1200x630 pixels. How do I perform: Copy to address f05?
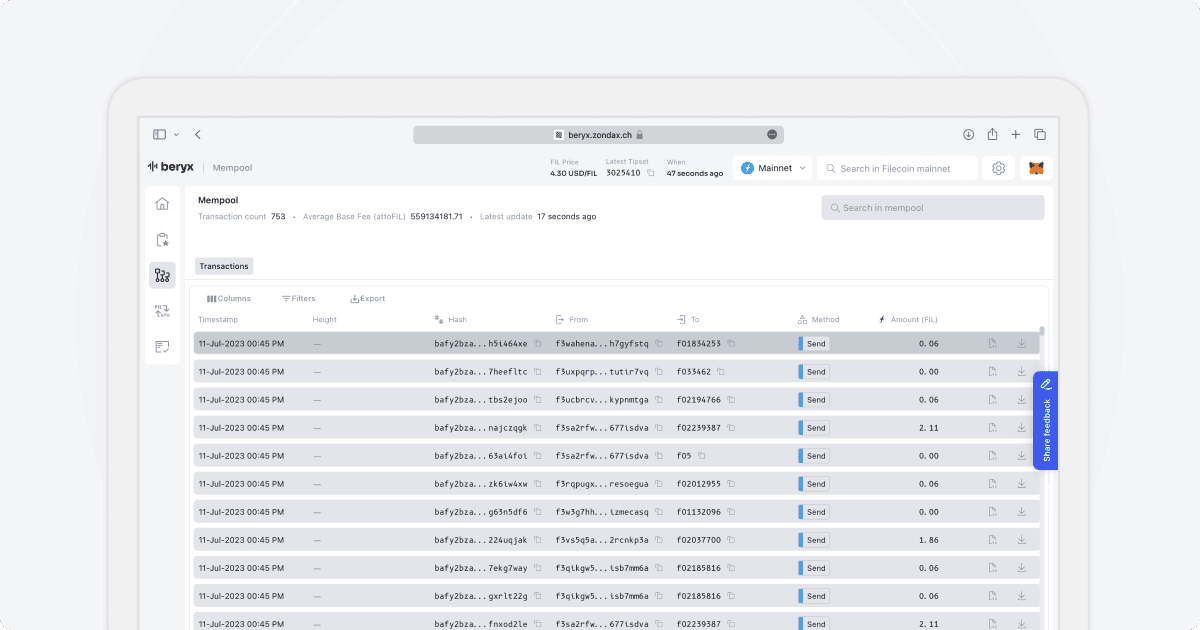[702, 455]
